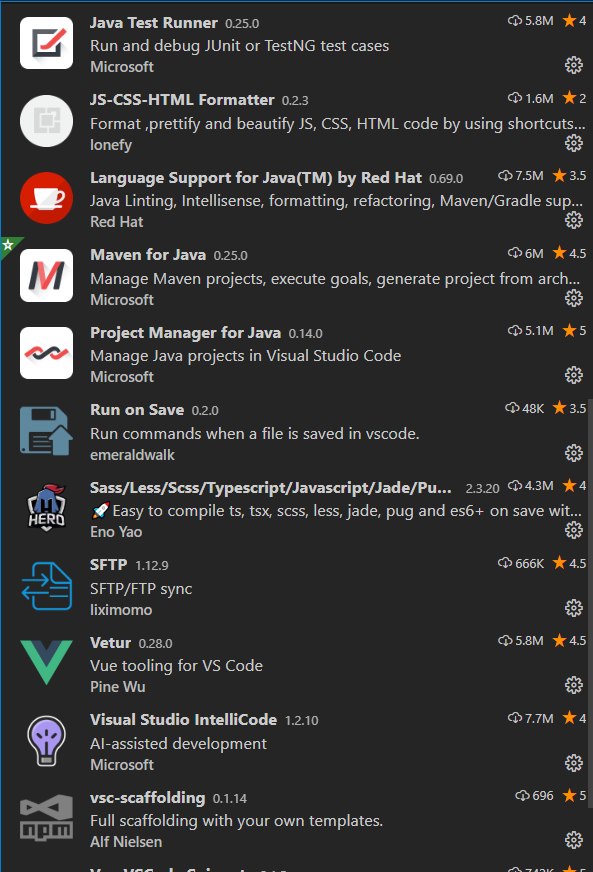Click description 'Run and debug JUnit or TestNG'
This screenshot has width=593, height=872.
point(239,46)
